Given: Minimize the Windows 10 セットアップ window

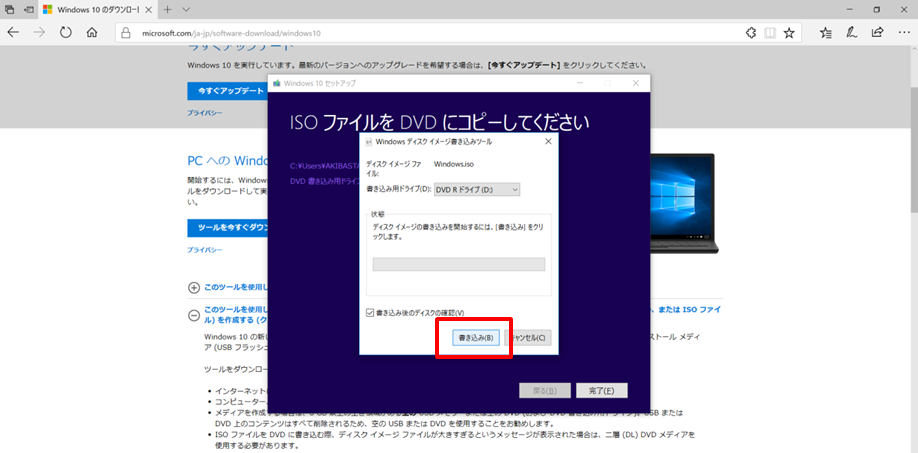Looking at the screenshot, I should pyautogui.click(x=580, y=83).
